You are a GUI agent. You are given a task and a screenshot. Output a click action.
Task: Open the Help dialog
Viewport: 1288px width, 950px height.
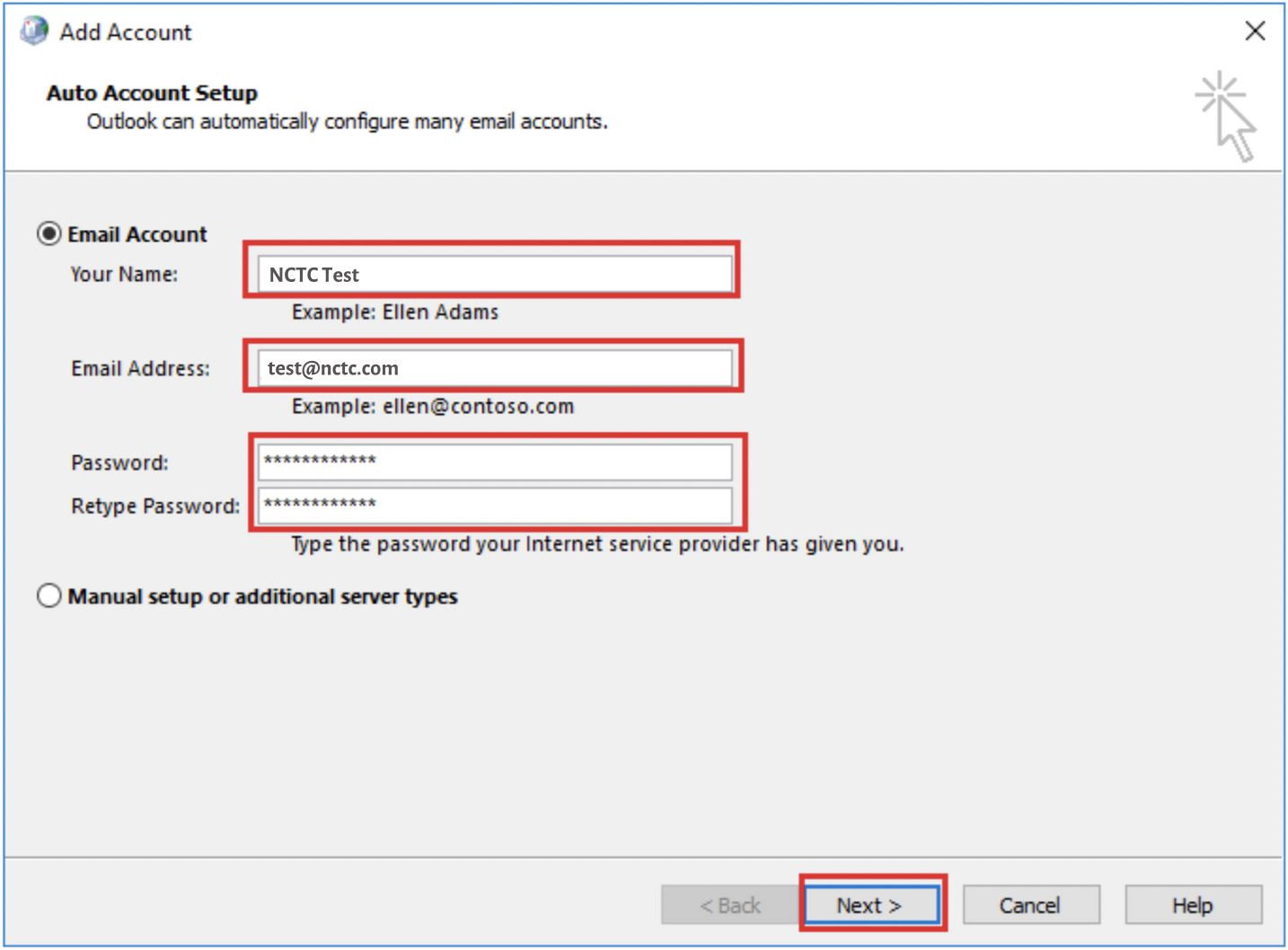1192,904
